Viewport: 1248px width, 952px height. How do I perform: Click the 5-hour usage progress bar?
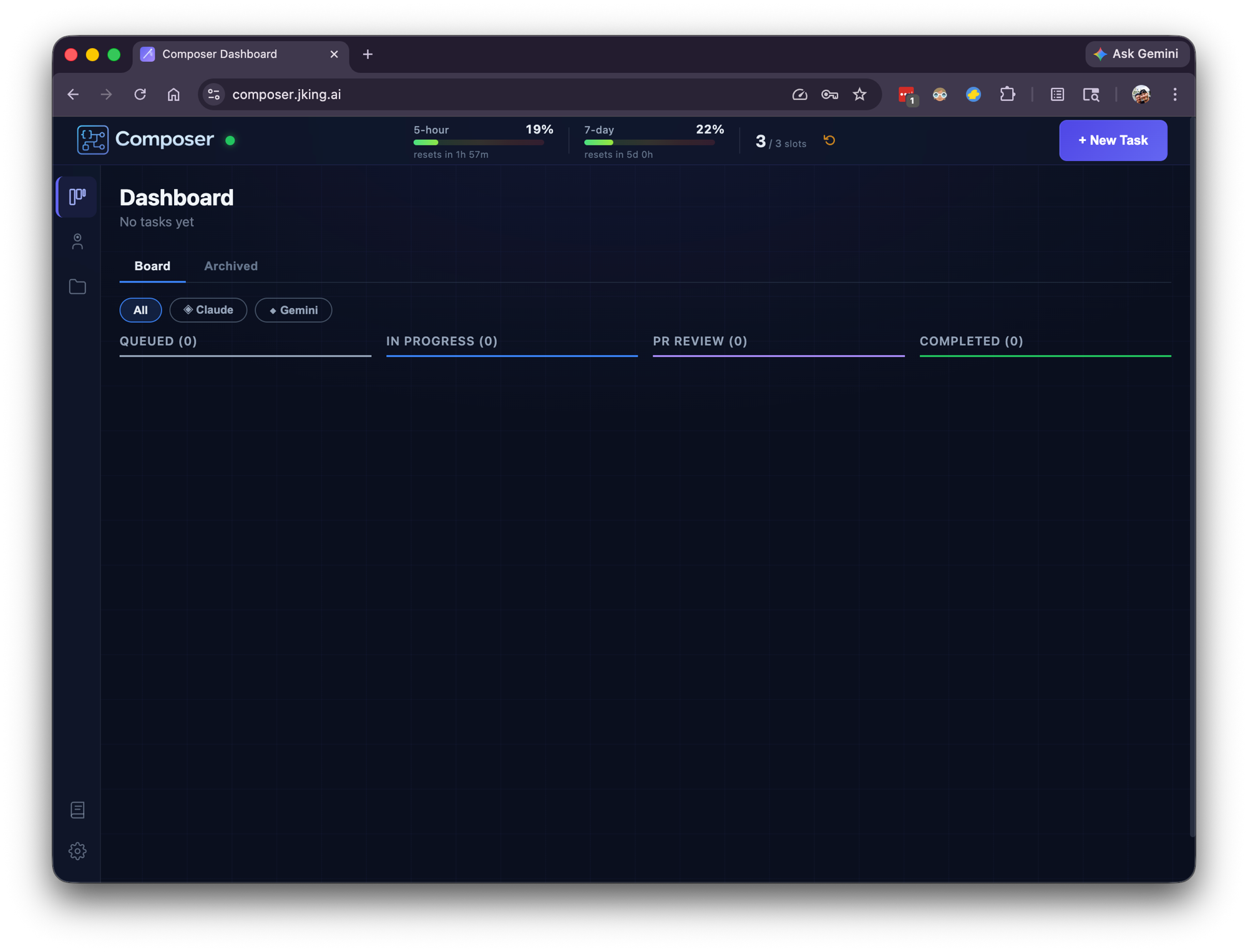479,142
